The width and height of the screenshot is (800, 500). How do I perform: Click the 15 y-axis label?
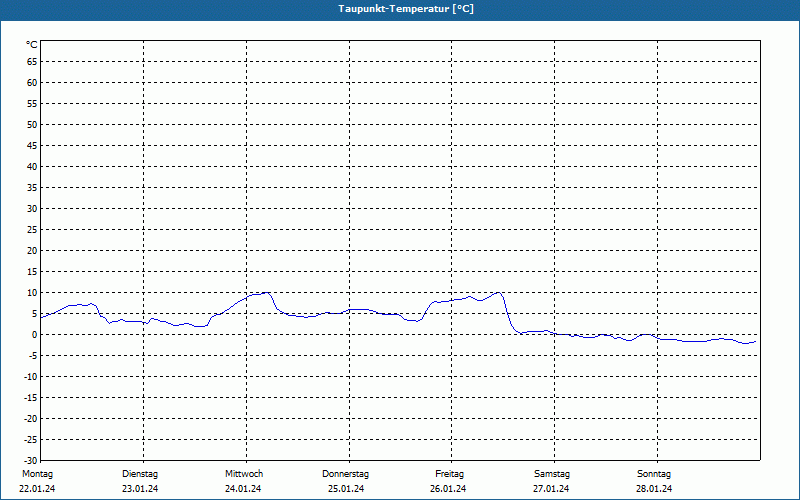(x=32, y=271)
